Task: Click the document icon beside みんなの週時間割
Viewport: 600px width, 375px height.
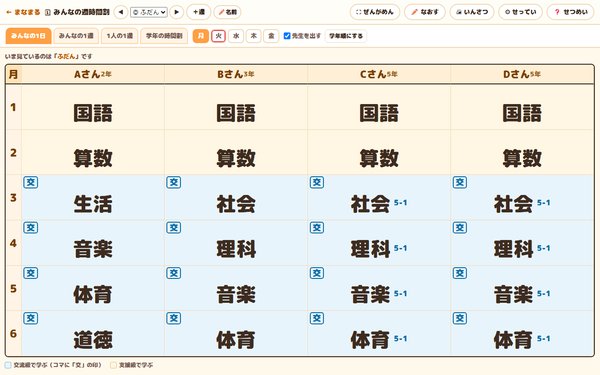Action: [48, 12]
